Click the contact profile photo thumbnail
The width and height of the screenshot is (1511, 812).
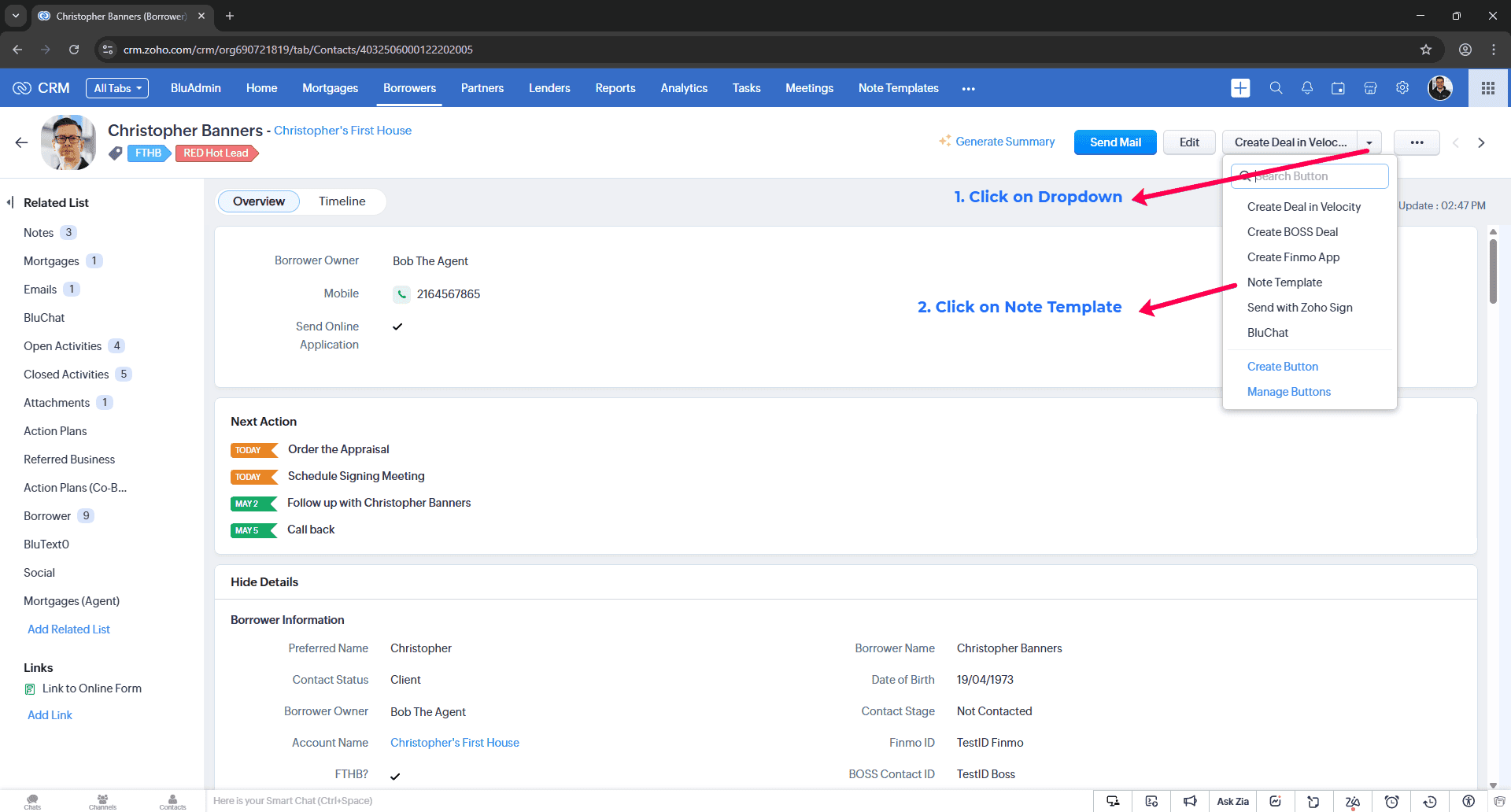tap(68, 142)
